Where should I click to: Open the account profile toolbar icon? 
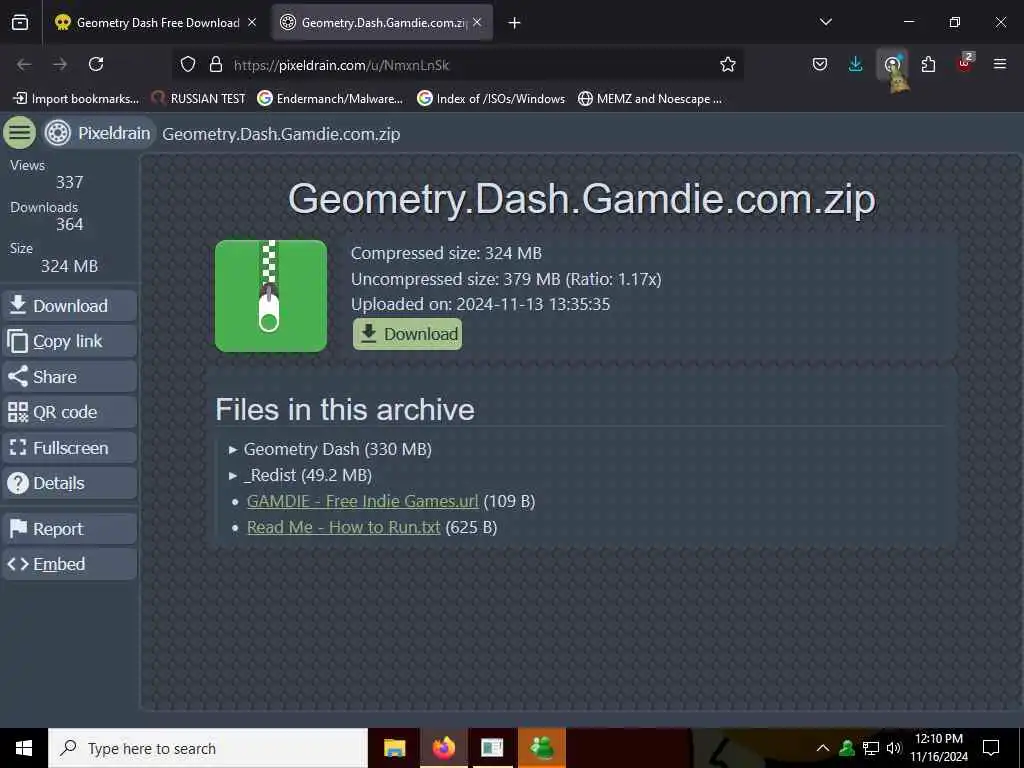[x=892, y=65]
